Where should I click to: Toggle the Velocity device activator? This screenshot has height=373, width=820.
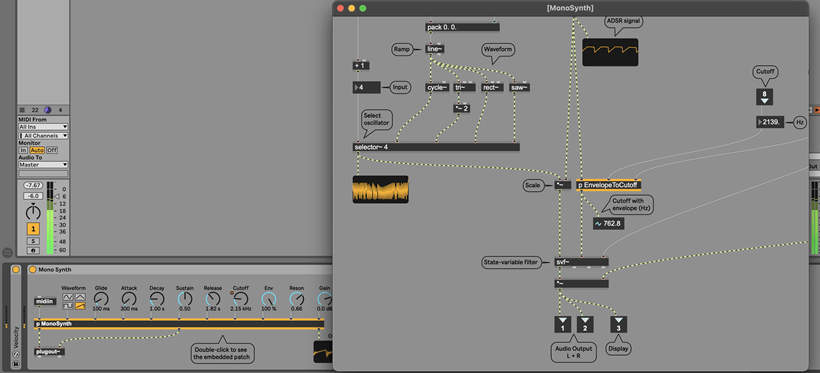[x=16, y=270]
